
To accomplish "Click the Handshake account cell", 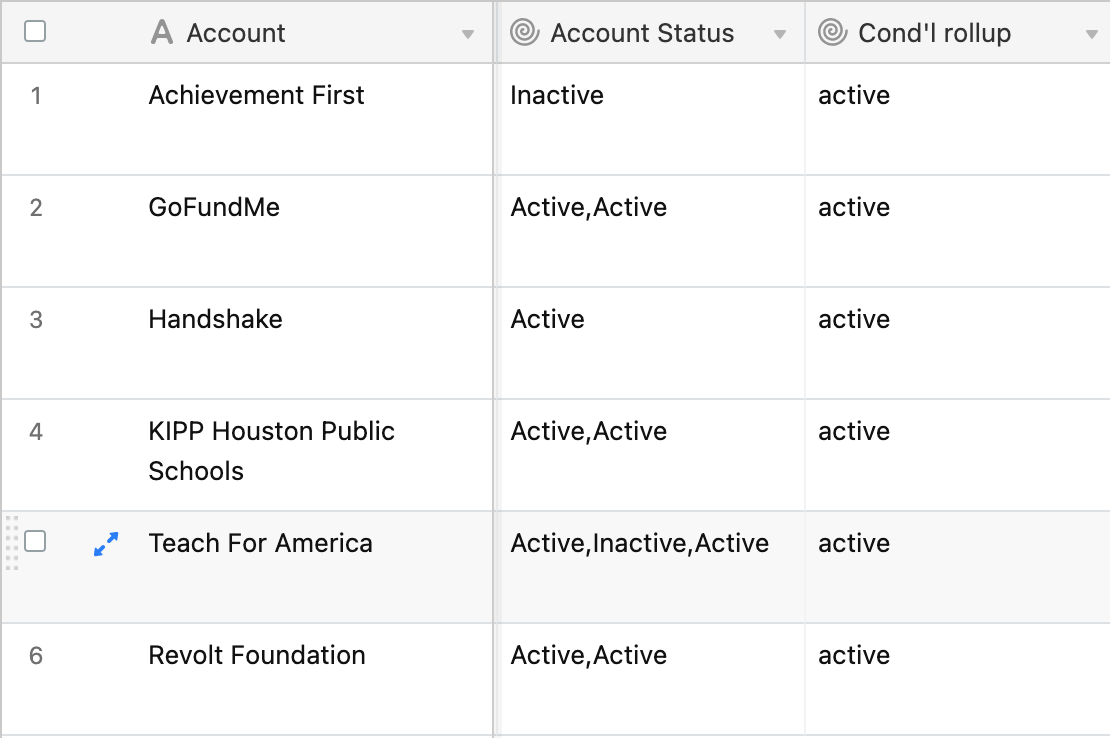I will (x=215, y=319).
